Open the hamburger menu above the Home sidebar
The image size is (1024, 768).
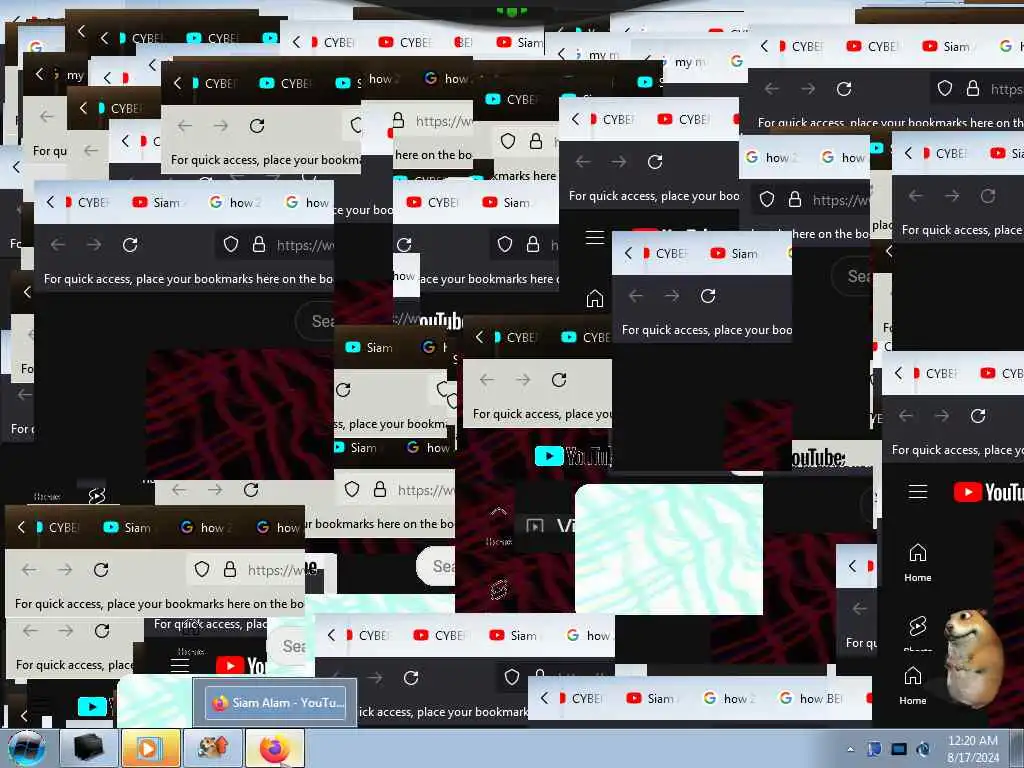pos(918,492)
